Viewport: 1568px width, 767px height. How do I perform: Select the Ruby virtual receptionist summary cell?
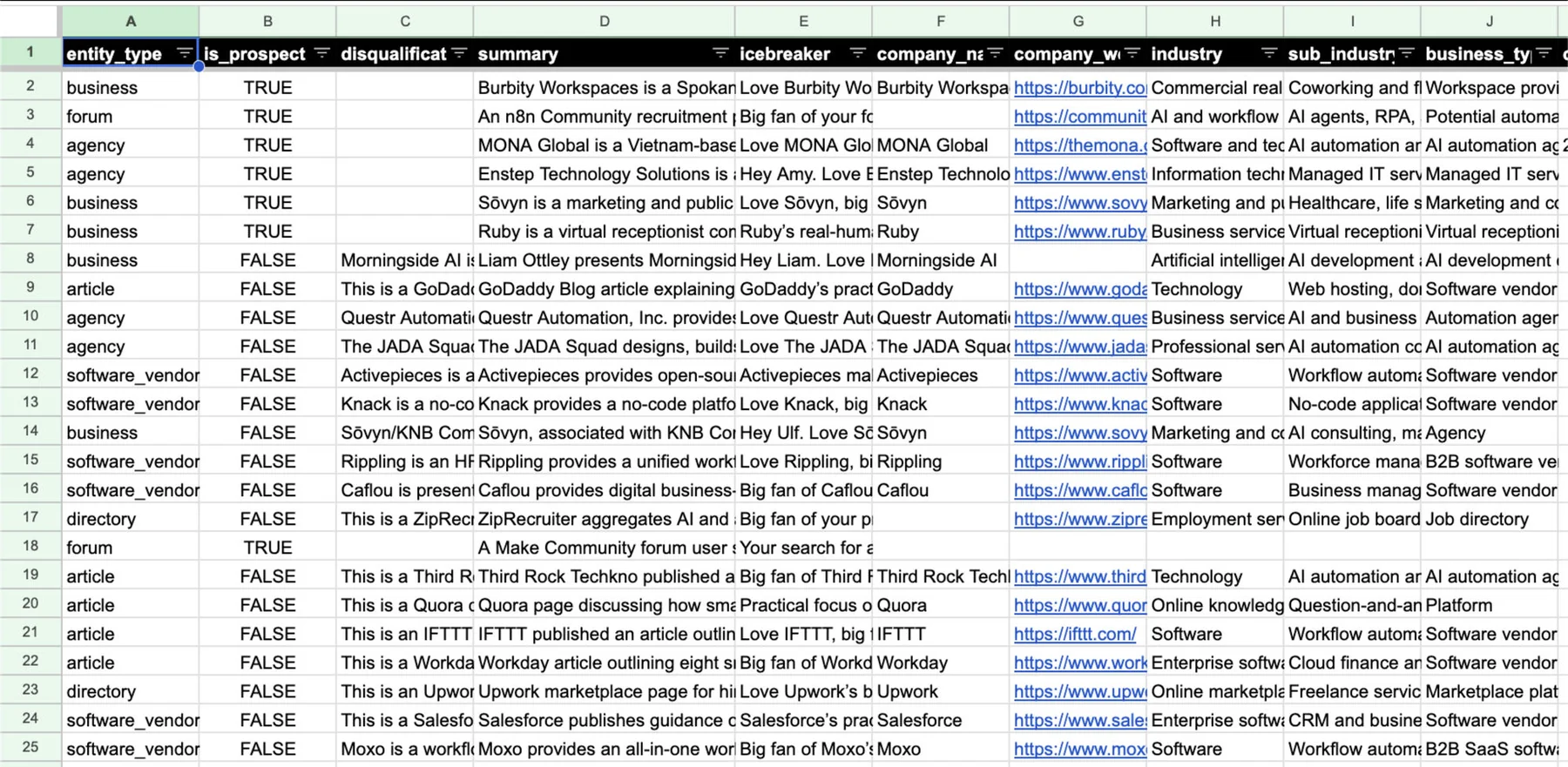point(605,231)
